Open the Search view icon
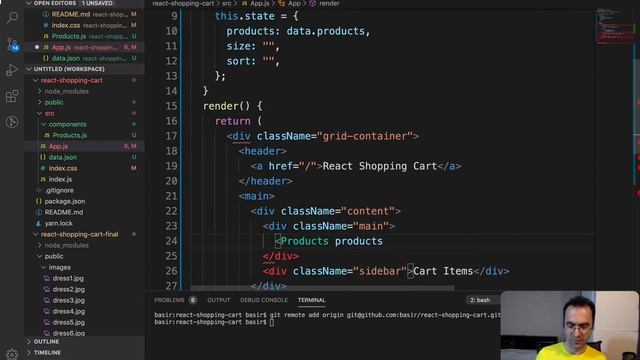This screenshot has height=360, width=640. coord(12,18)
